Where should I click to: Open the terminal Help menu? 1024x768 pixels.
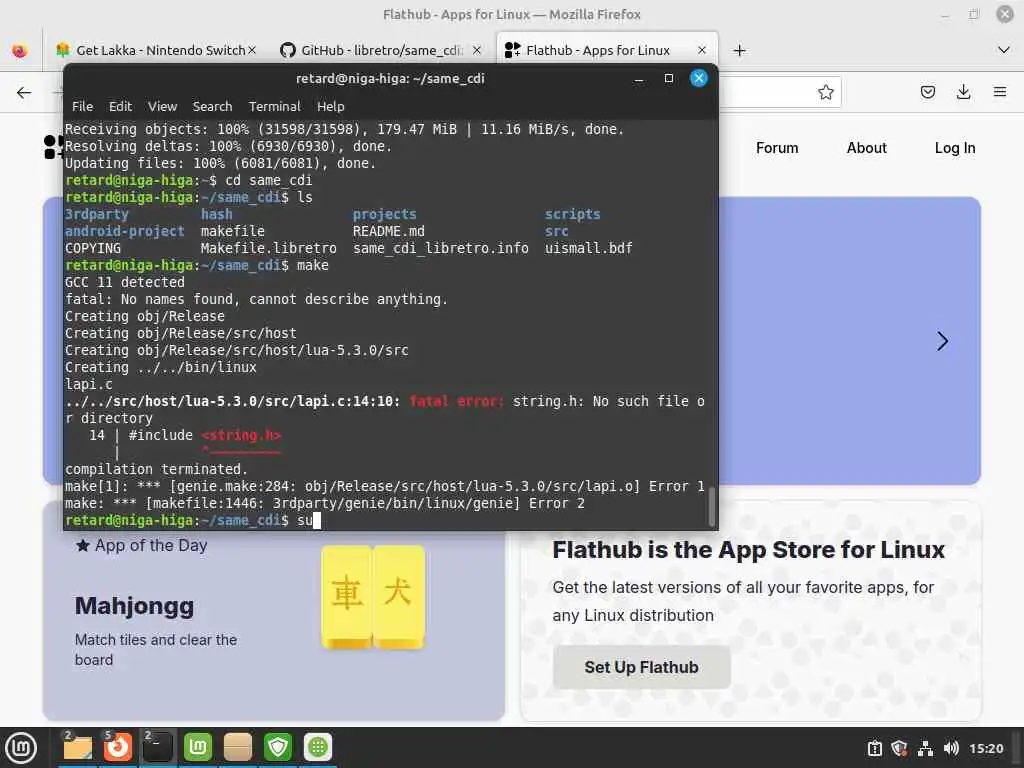coord(330,106)
